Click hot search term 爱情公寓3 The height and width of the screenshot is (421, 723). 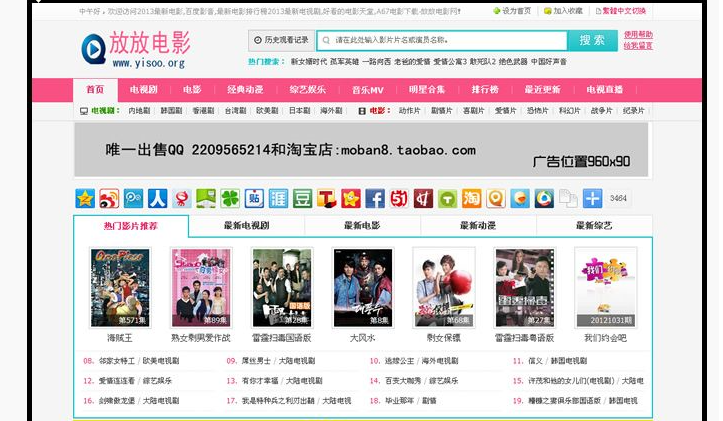click(450, 62)
